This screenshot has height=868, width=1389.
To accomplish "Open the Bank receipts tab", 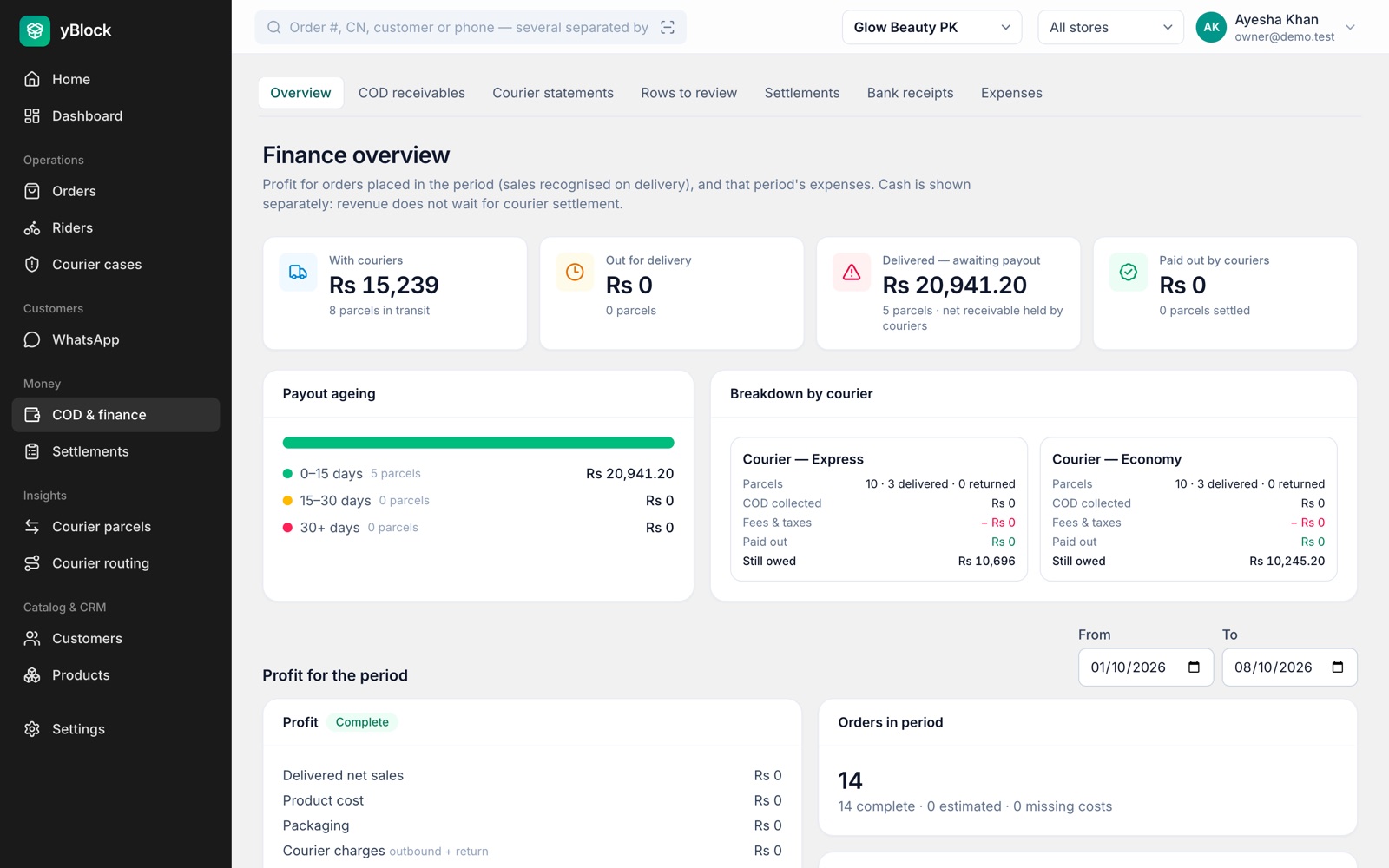I will (910, 93).
